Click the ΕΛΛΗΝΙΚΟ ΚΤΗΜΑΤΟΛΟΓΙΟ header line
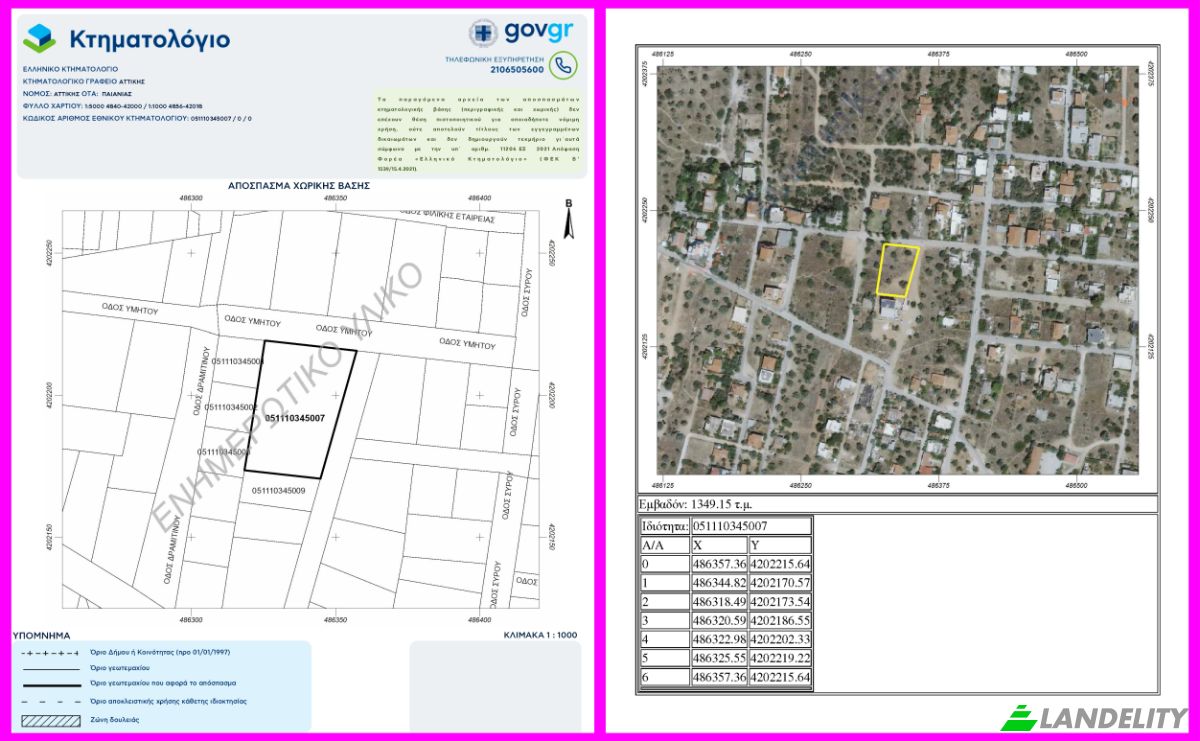This screenshot has height=741, width=1200. (x=71, y=69)
